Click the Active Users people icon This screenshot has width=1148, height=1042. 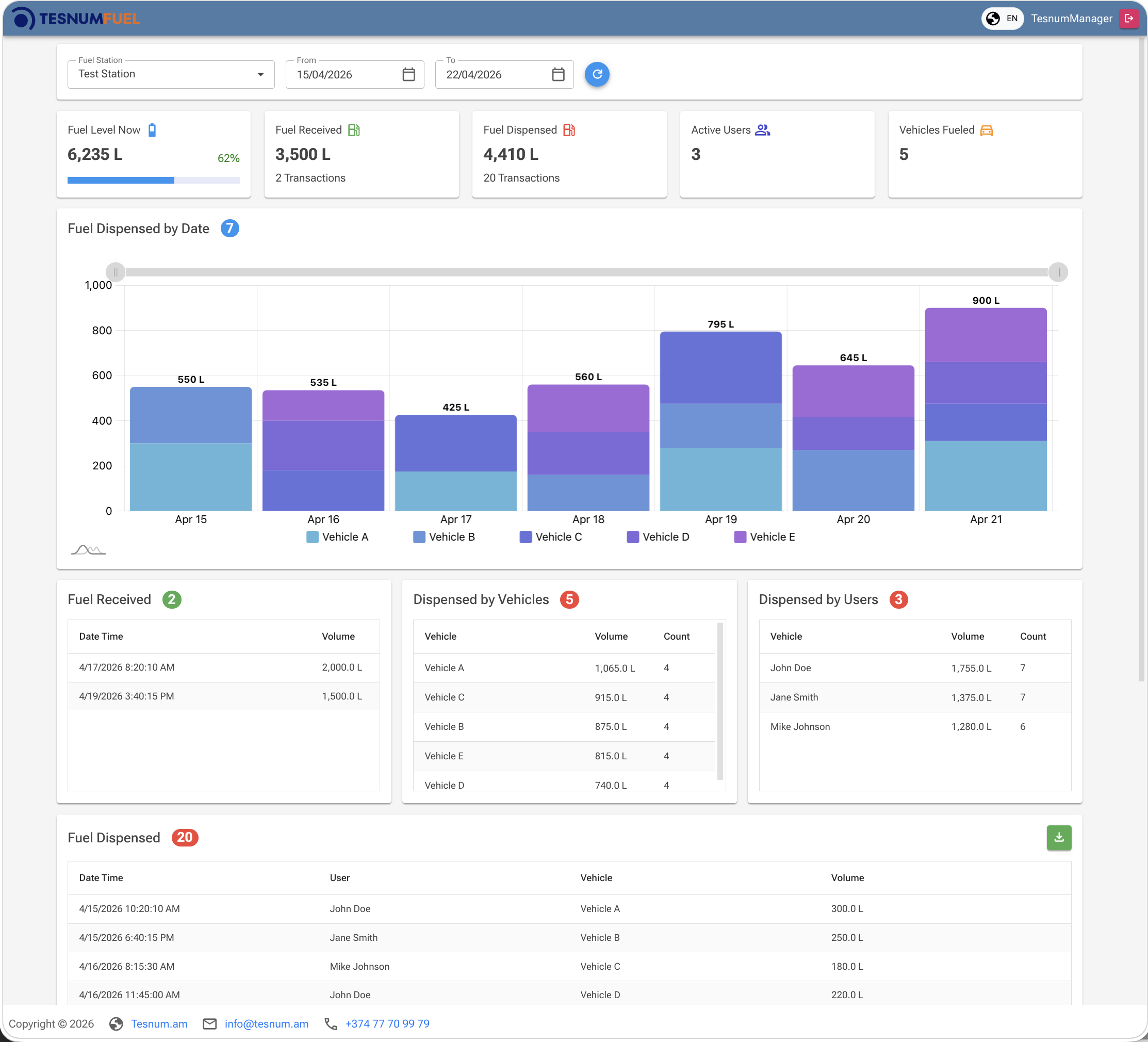[762, 130]
